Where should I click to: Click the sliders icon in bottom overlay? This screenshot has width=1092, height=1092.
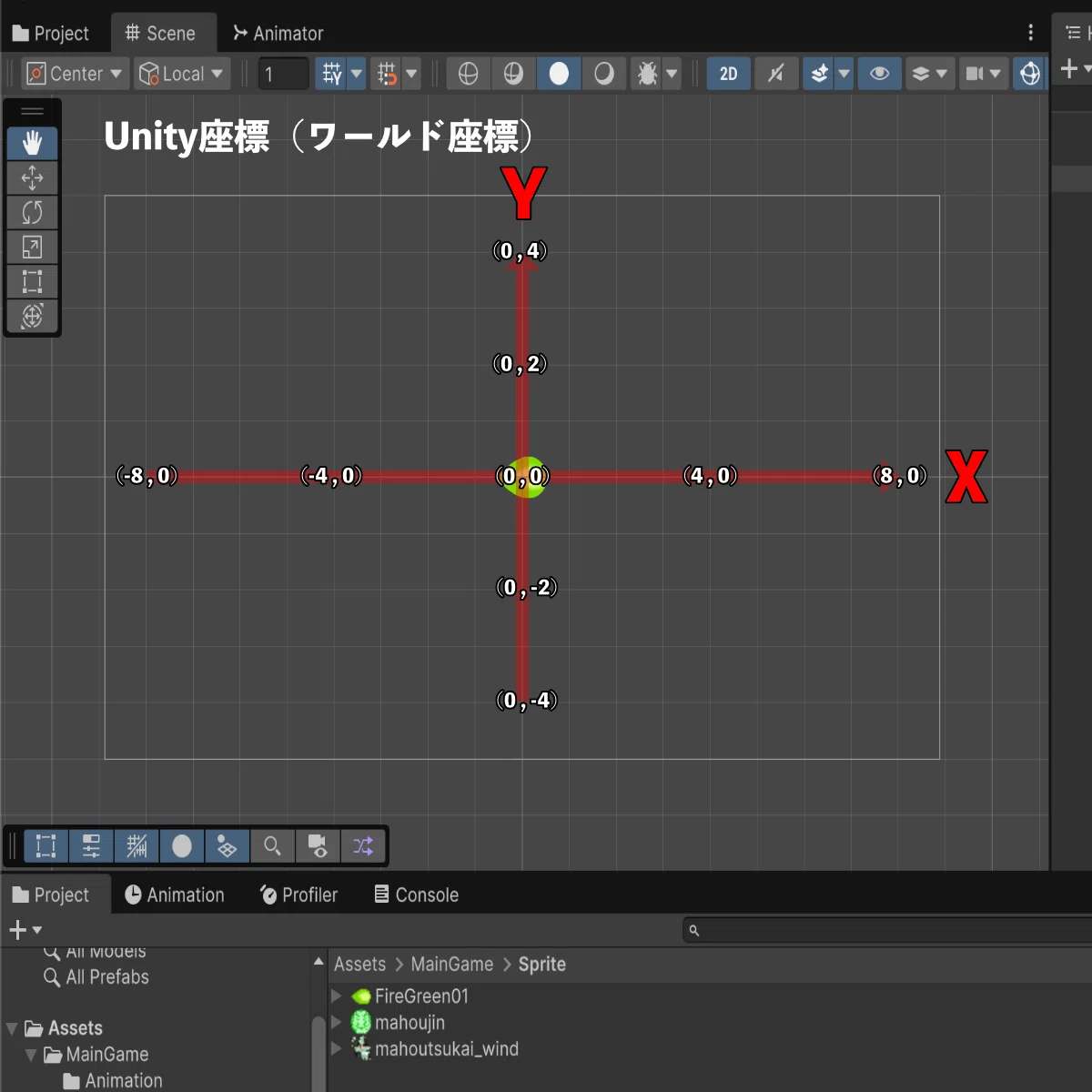pyautogui.click(x=91, y=846)
